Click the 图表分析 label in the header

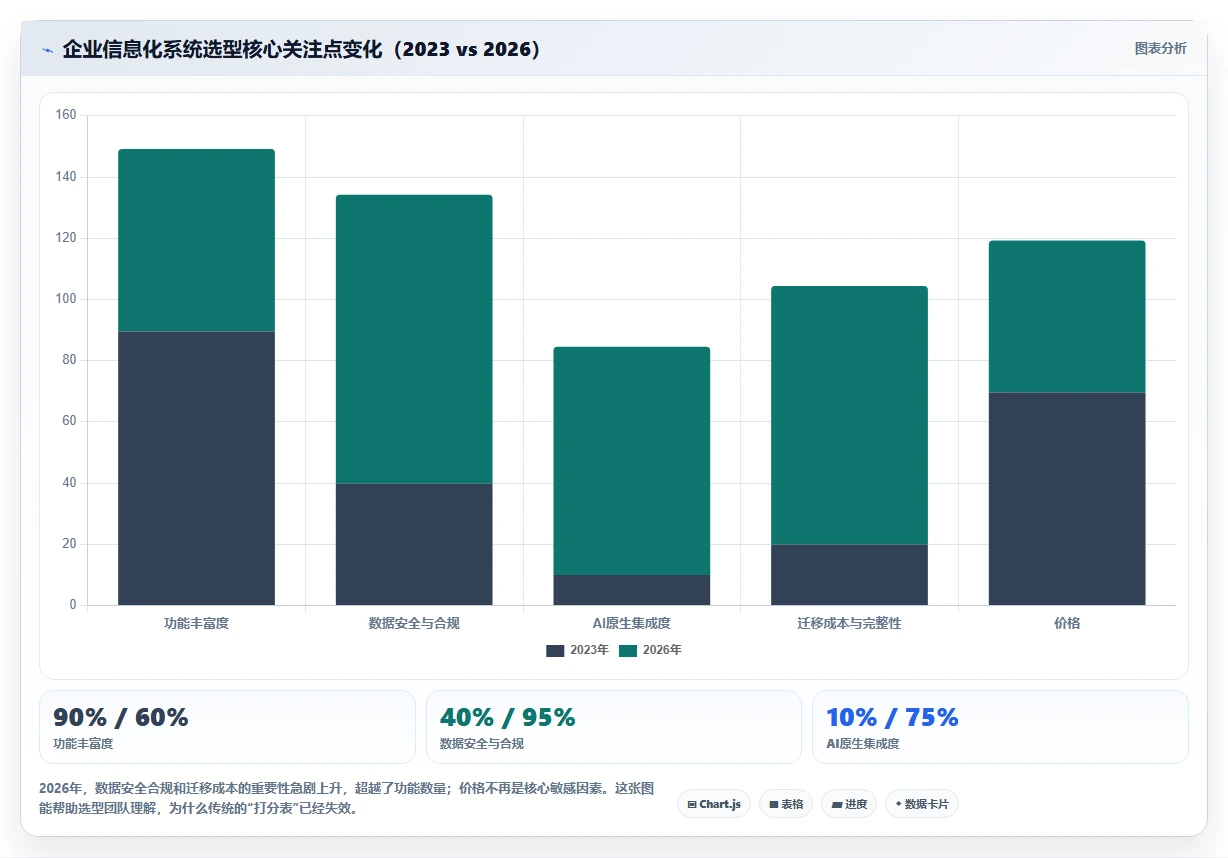[1160, 48]
